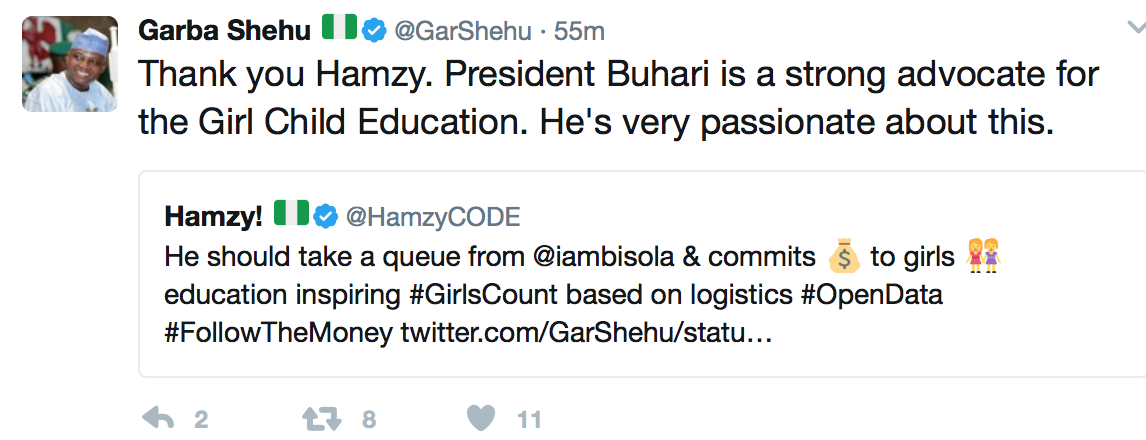Open Garba Shehu's profile picture
1146x440 pixels.
pos(63,65)
